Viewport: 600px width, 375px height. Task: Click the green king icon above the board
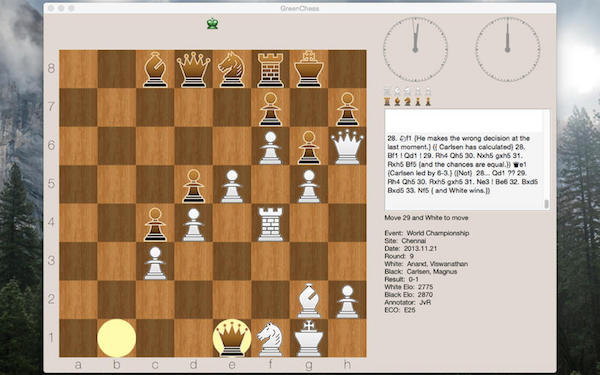coord(212,24)
